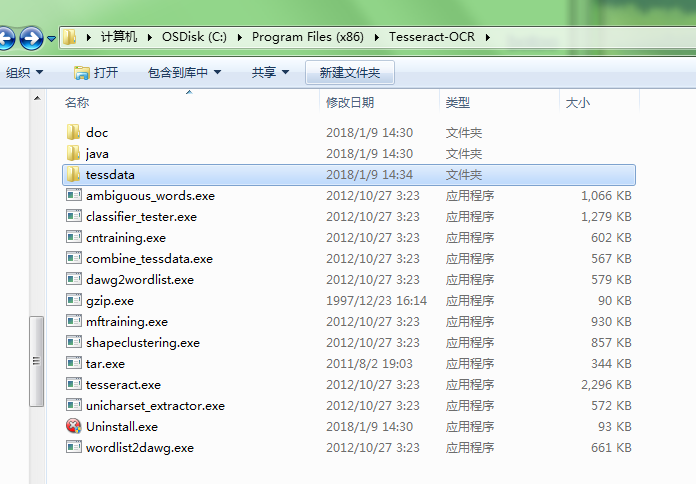Click the classifier_tester.exe file icon

point(74,216)
